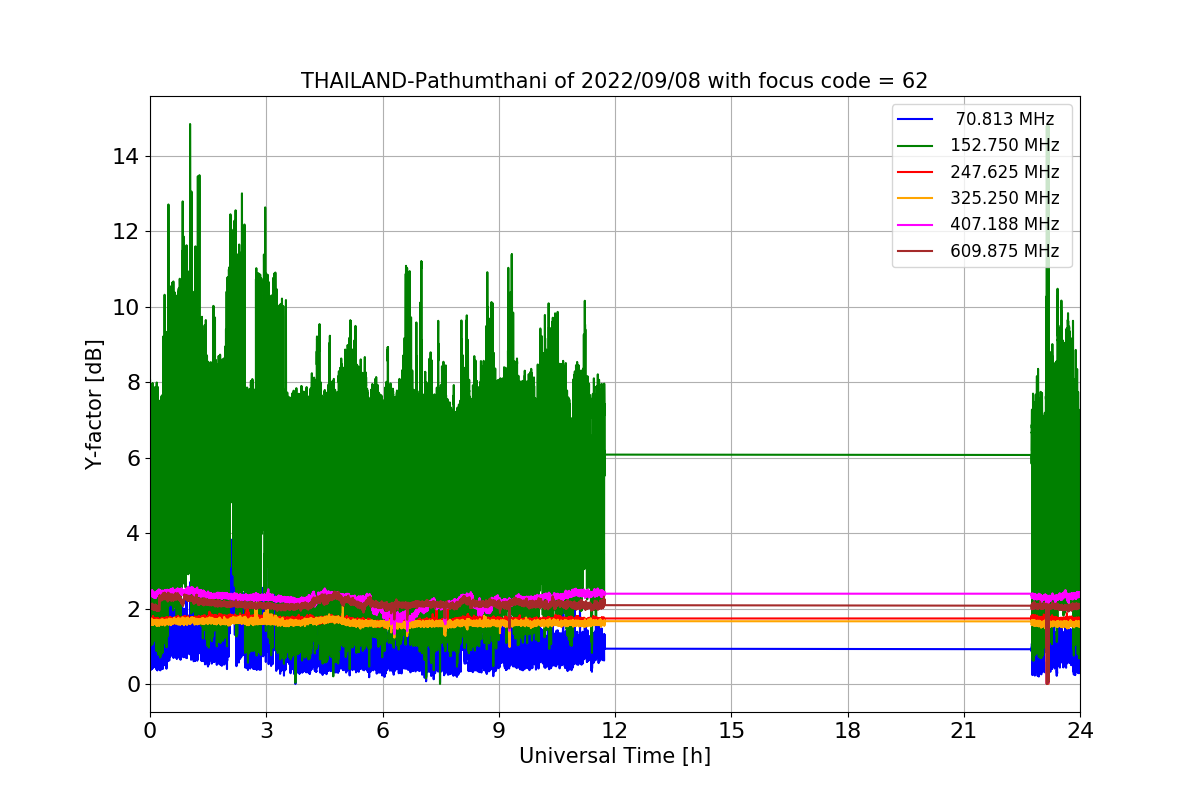Click the magenta legend line for 407.188 MHz
This screenshot has height=800, width=1200.
pos(915,225)
